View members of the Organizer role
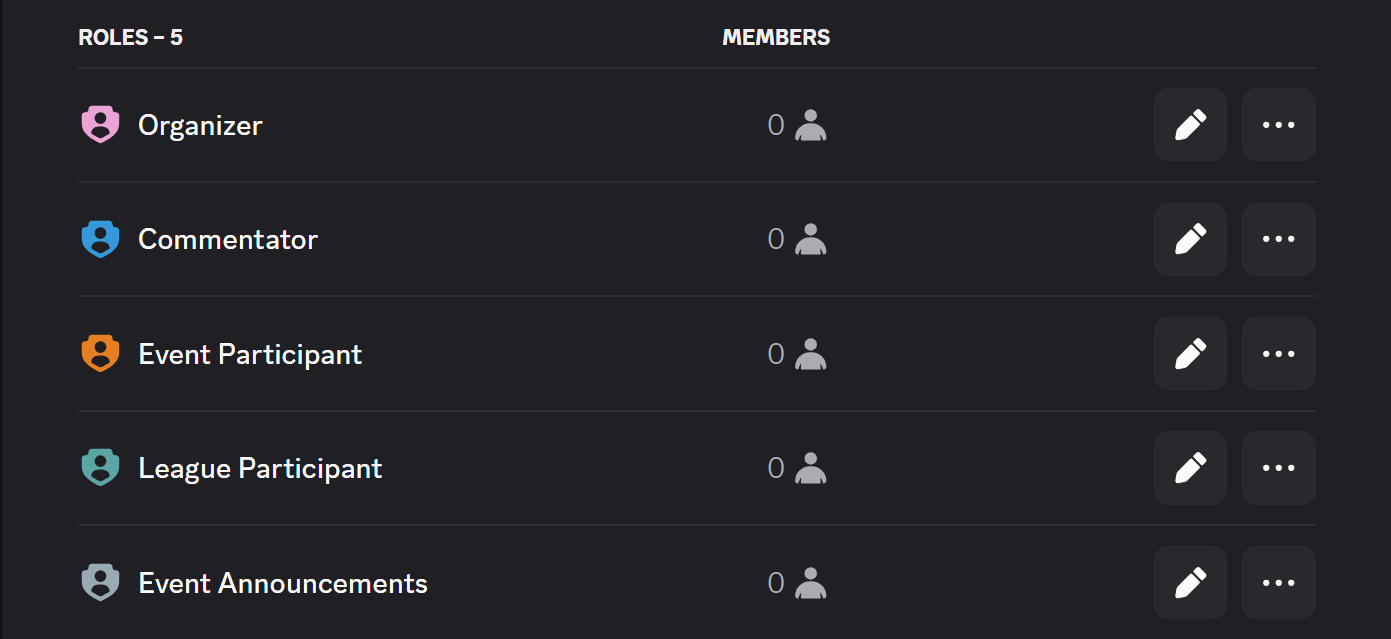 pyautogui.click(x=797, y=125)
